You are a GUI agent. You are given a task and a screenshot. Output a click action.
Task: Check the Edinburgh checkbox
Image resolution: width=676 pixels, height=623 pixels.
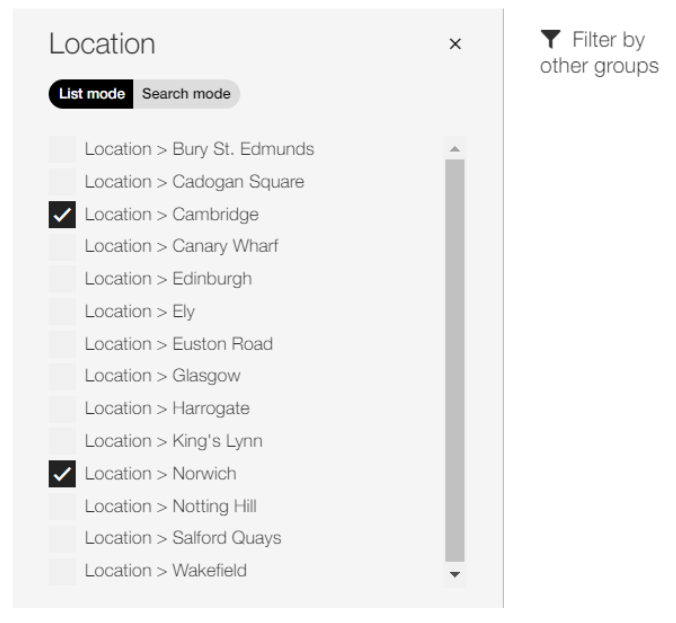(62, 279)
